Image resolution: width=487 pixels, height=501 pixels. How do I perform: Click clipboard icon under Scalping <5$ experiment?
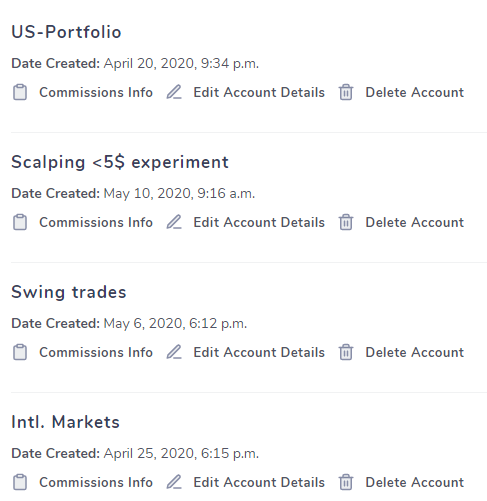20,222
